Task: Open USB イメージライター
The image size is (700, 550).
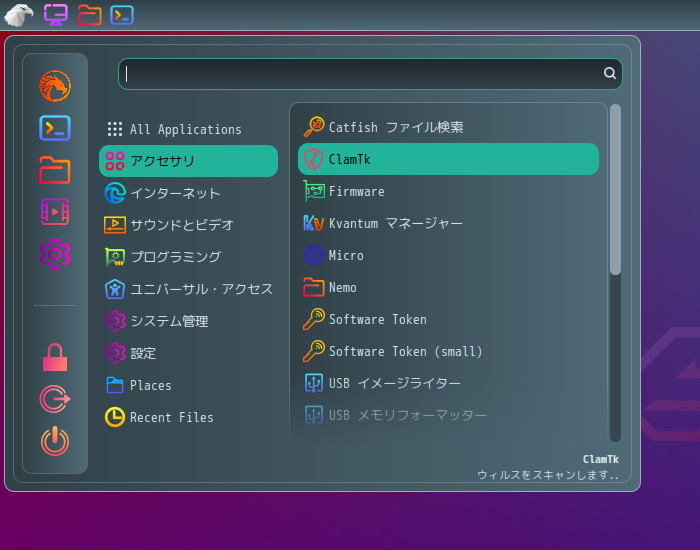Action: pos(448,383)
